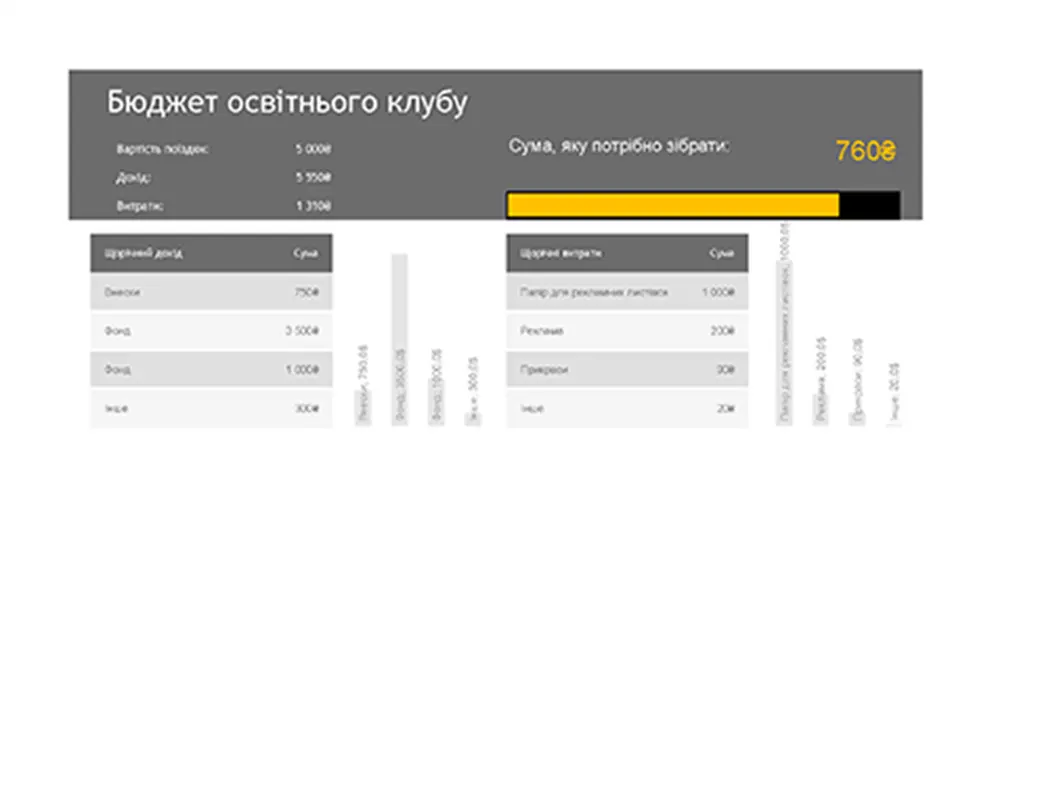Image resolution: width=1038 pixels, height=800 pixels.
Task: Click the 'Папір для рекламних листівок' expense row
Action: [x=593, y=293]
